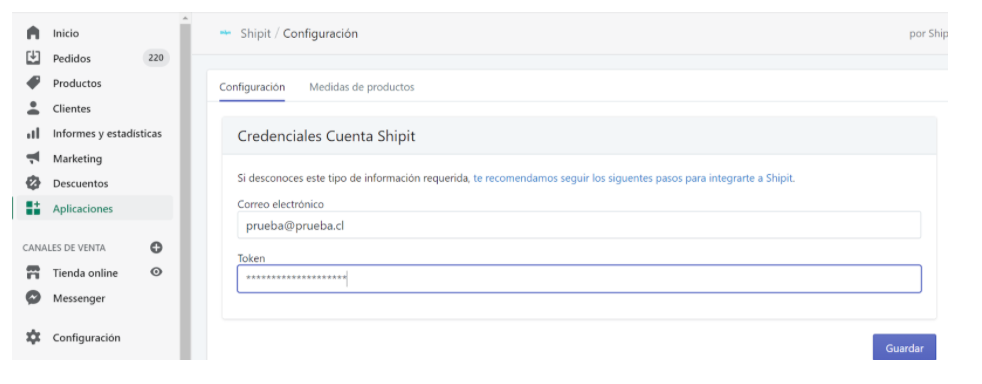
Task: Go to Productos section
Action: click(x=77, y=83)
